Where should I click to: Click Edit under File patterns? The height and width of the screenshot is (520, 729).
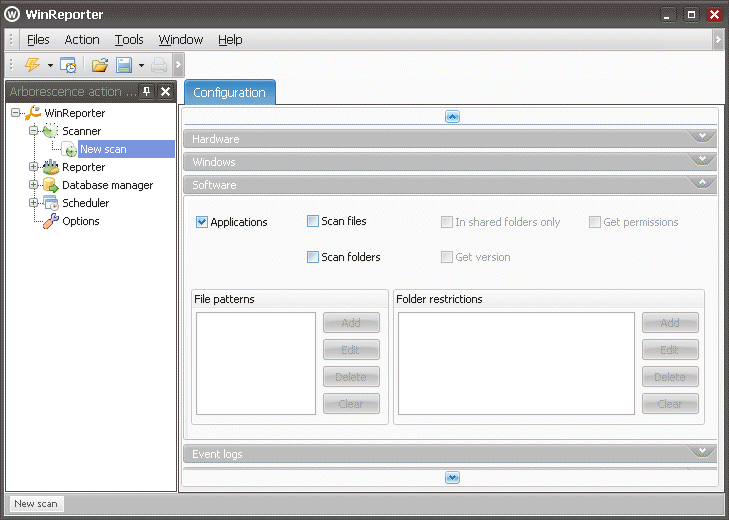[x=351, y=349]
